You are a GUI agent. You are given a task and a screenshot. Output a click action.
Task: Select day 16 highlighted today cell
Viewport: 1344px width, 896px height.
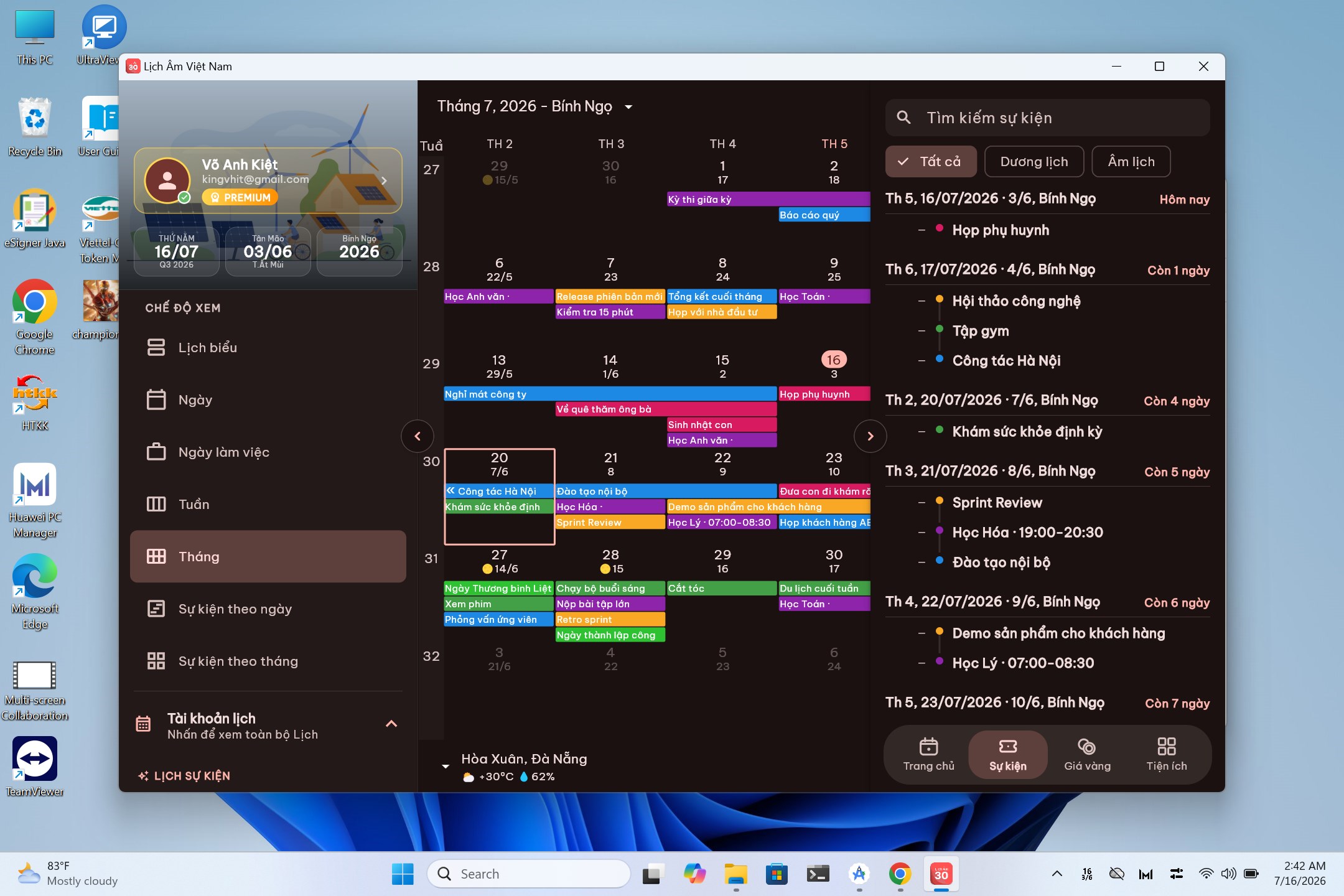(834, 360)
